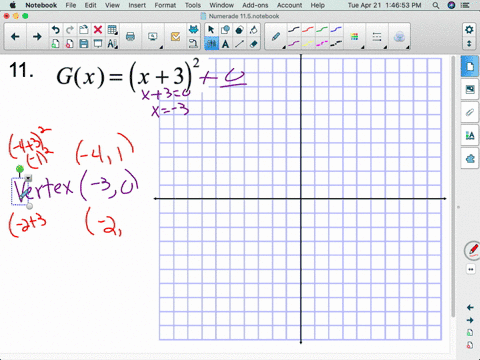Click the red pen circular side button

(473, 250)
